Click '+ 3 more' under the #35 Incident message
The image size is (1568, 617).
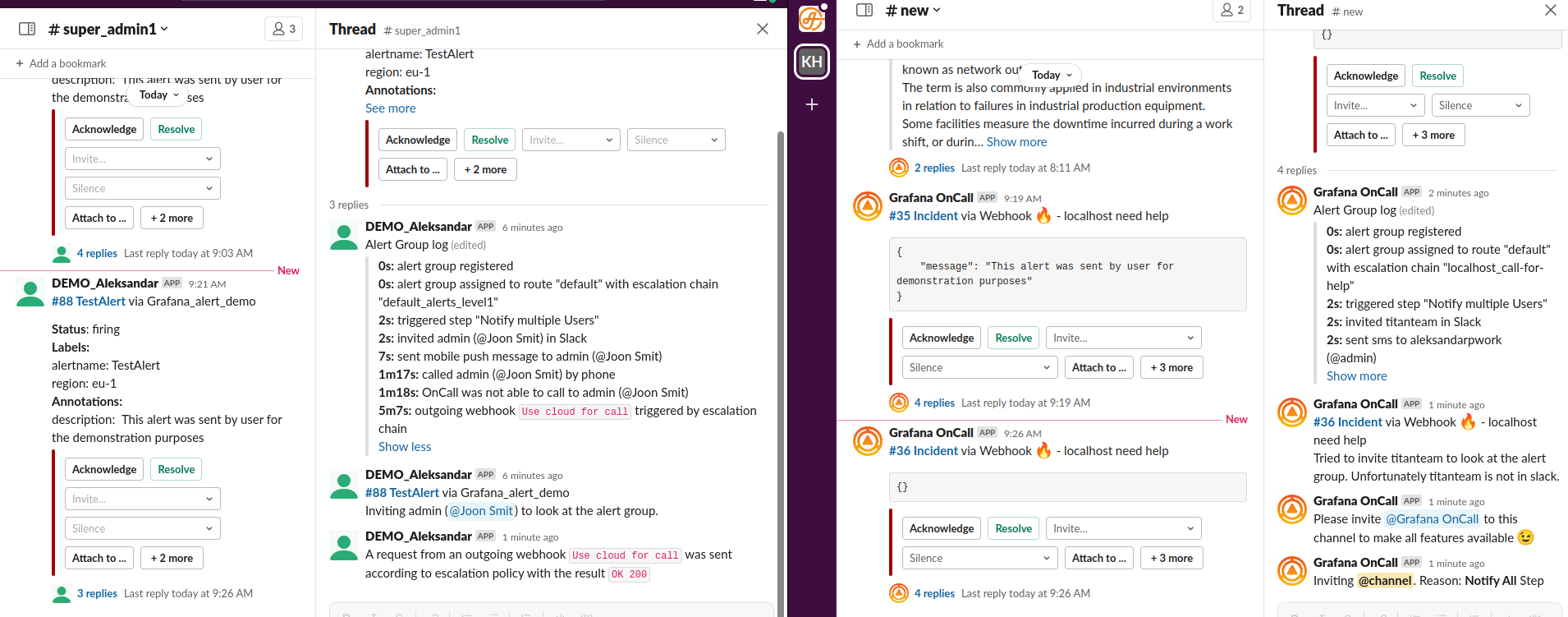pos(1171,367)
